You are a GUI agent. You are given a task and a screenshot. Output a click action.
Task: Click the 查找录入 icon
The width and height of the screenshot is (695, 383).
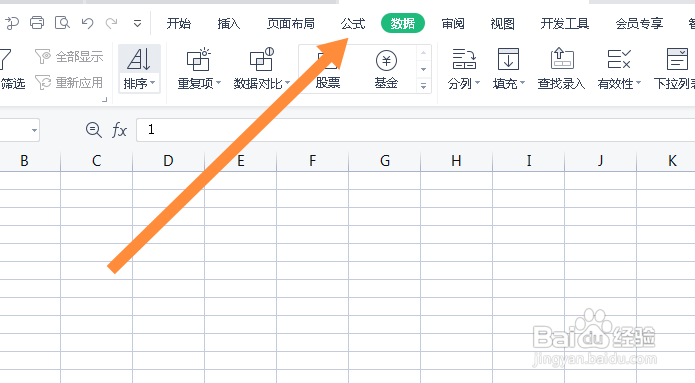point(562,59)
